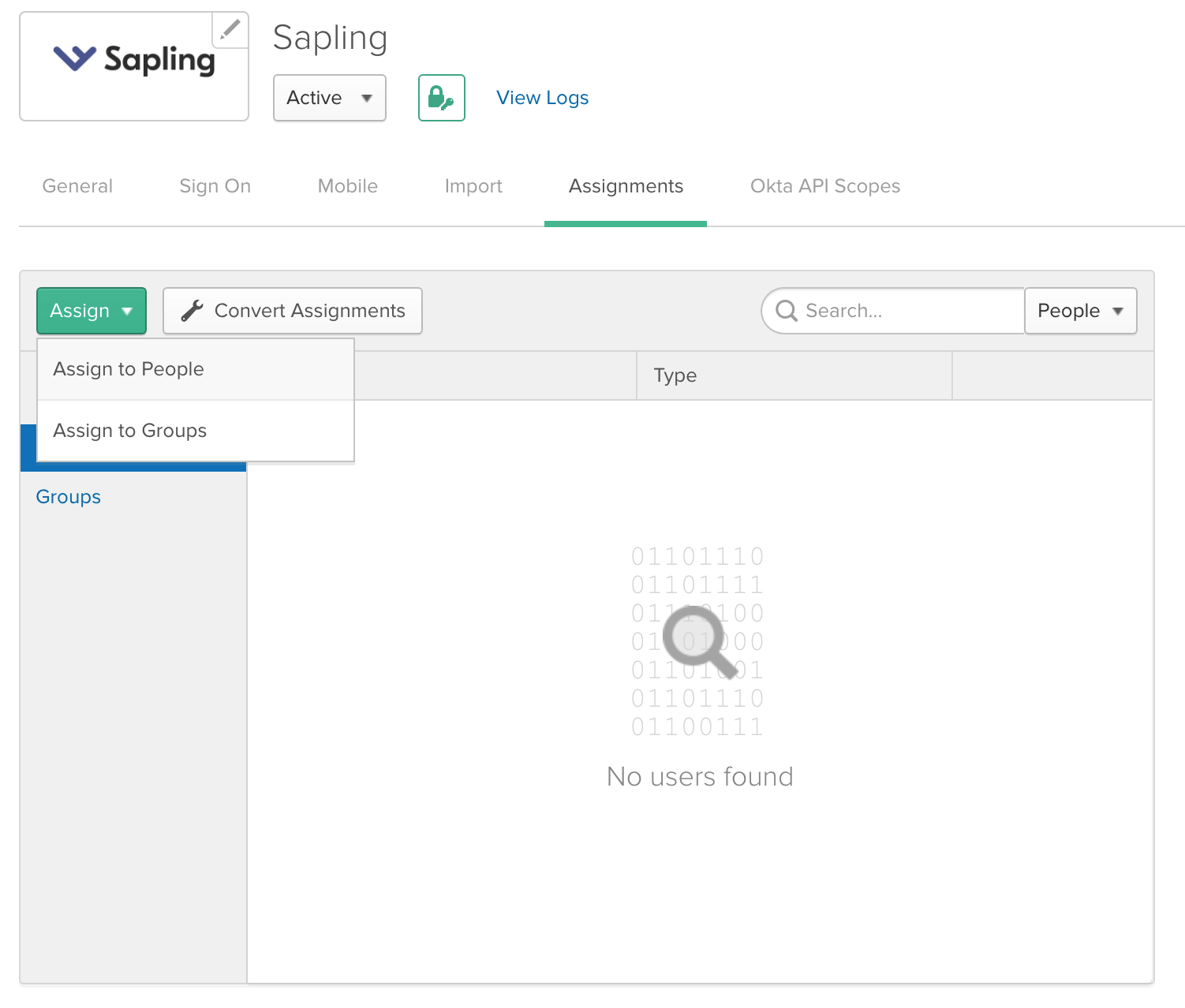1185x1008 pixels.
Task: Select the Assignments tab
Action: [626, 186]
